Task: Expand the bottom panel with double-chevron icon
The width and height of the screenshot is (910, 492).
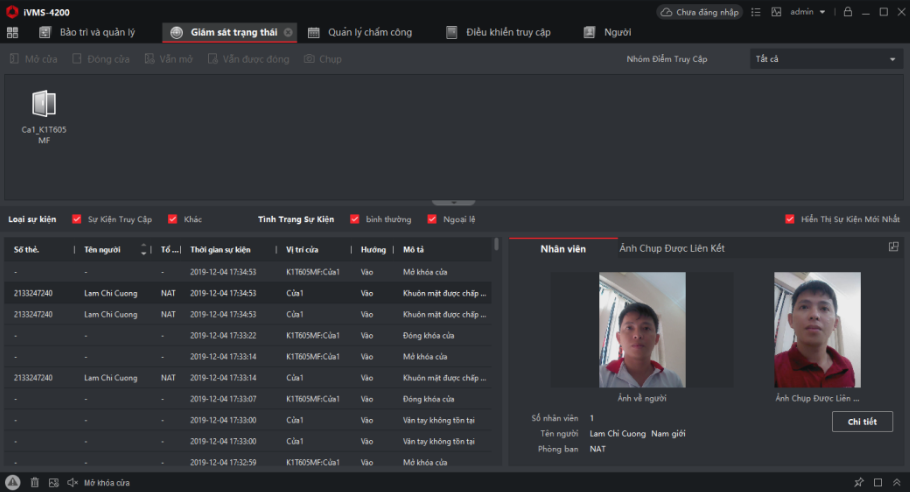Action: 895,482
